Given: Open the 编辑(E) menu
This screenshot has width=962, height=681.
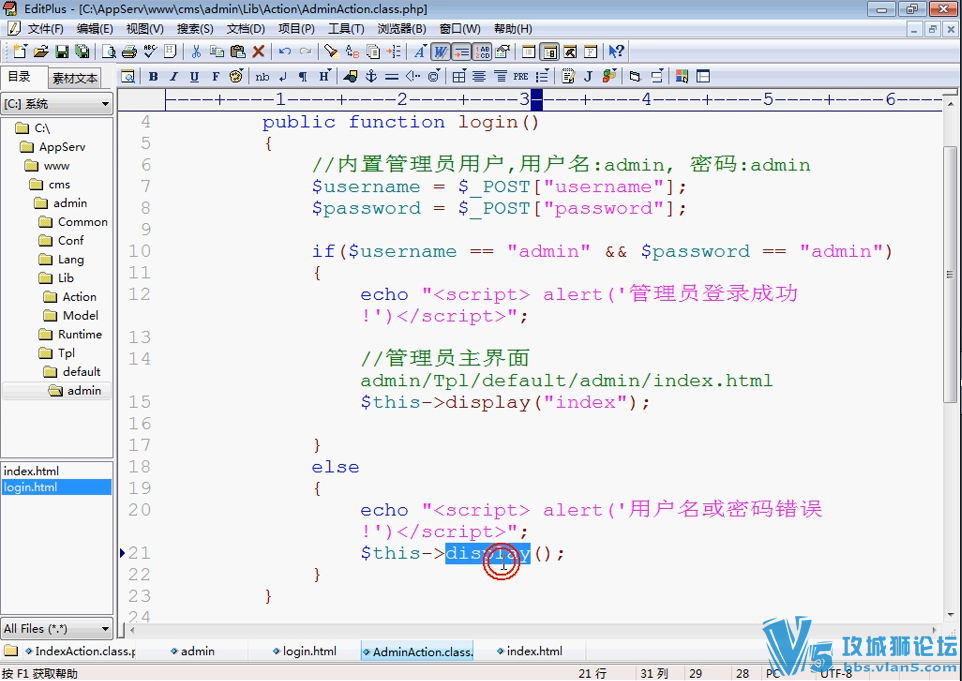Looking at the screenshot, I should (94, 29).
